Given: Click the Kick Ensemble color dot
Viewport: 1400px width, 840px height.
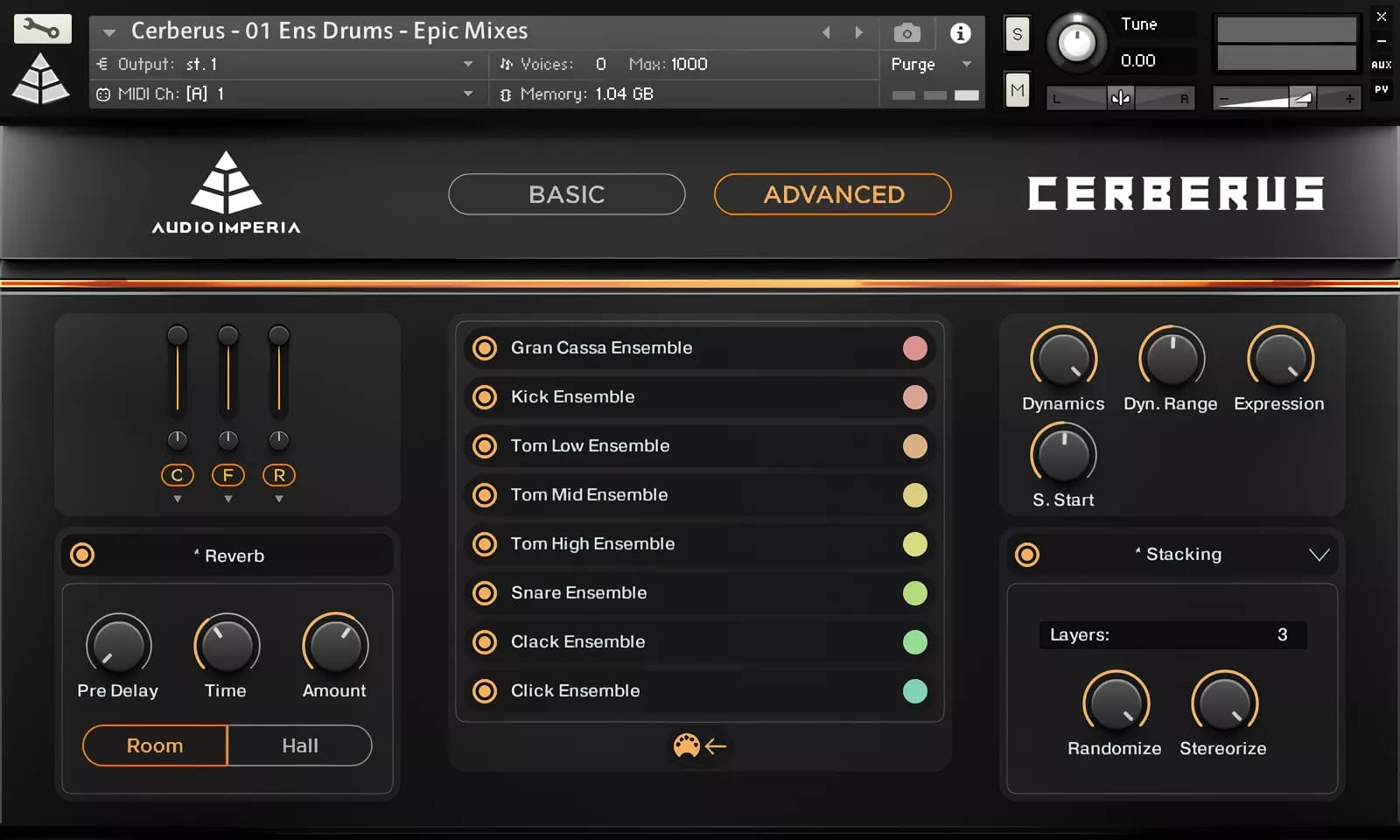Looking at the screenshot, I should [915, 397].
